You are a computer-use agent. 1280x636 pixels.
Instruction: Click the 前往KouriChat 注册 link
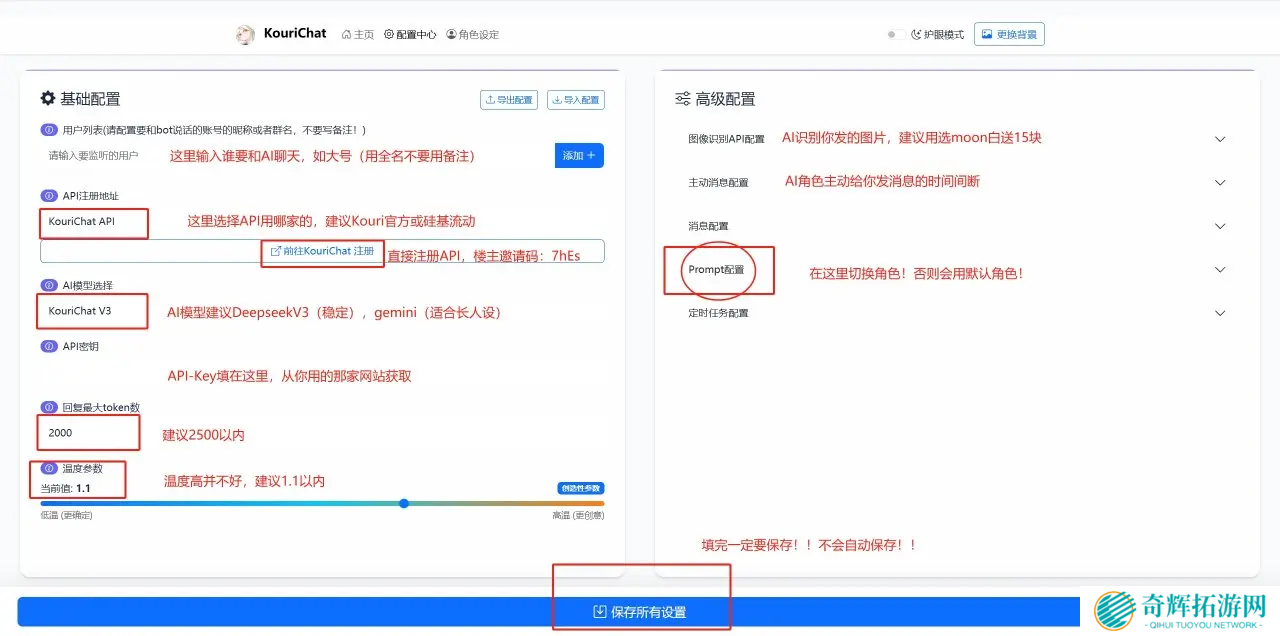coord(322,251)
